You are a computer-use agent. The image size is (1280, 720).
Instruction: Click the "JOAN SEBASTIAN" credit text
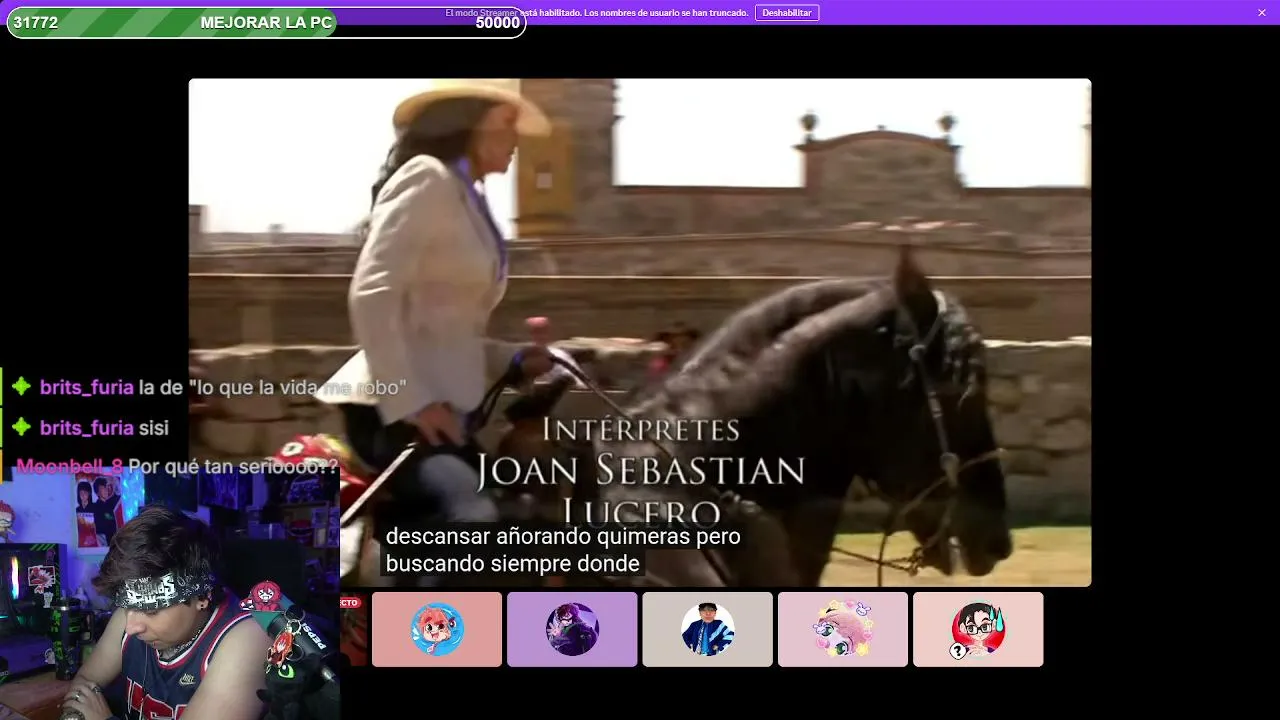(640, 470)
